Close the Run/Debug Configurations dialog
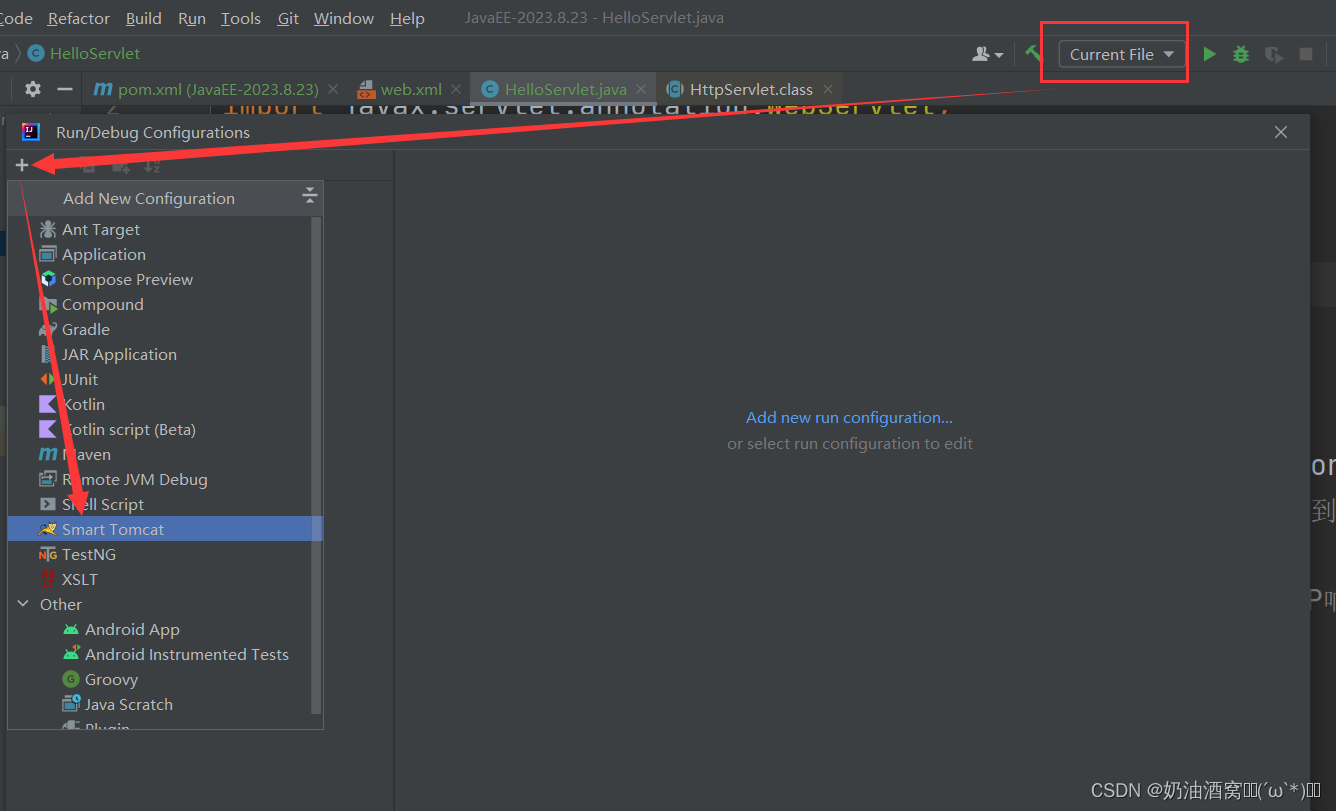Image resolution: width=1336 pixels, height=811 pixels. pyautogui.click(x=1281, y=132)
